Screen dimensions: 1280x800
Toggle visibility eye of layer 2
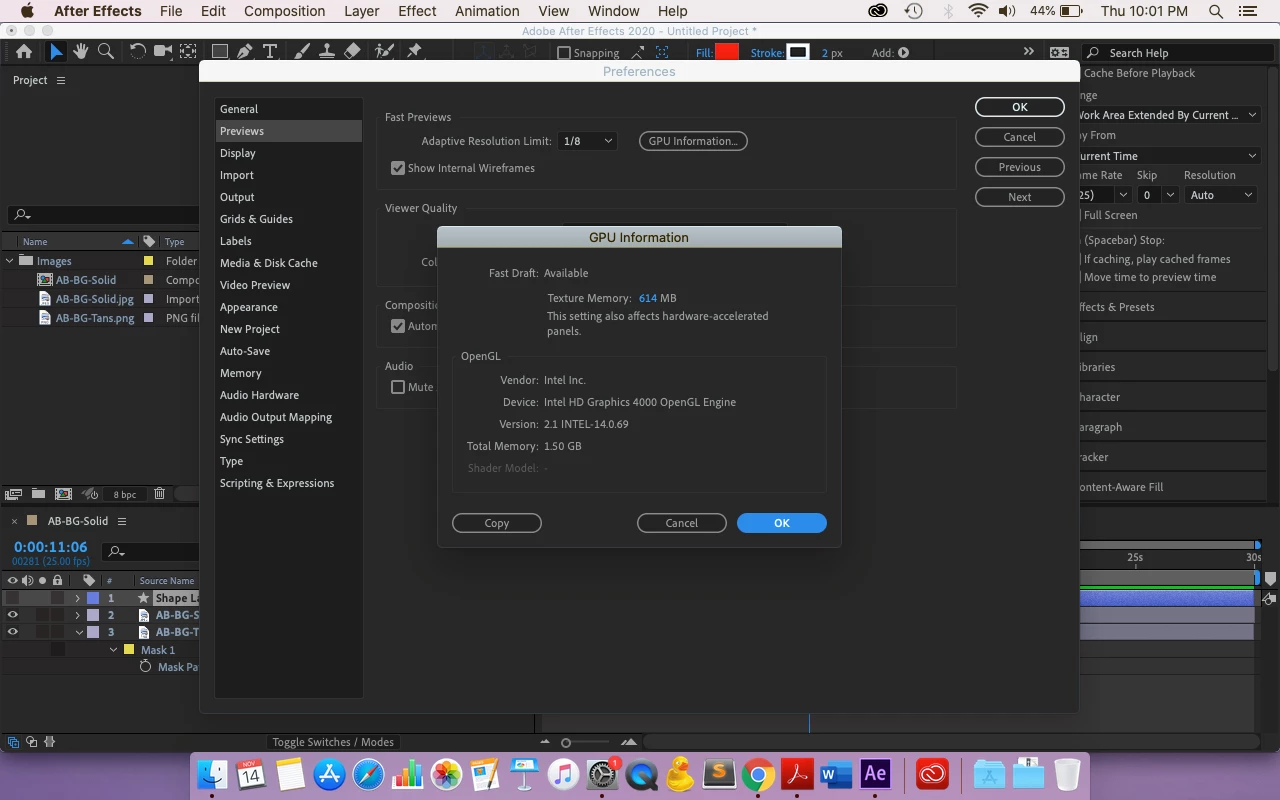(13, 615)
